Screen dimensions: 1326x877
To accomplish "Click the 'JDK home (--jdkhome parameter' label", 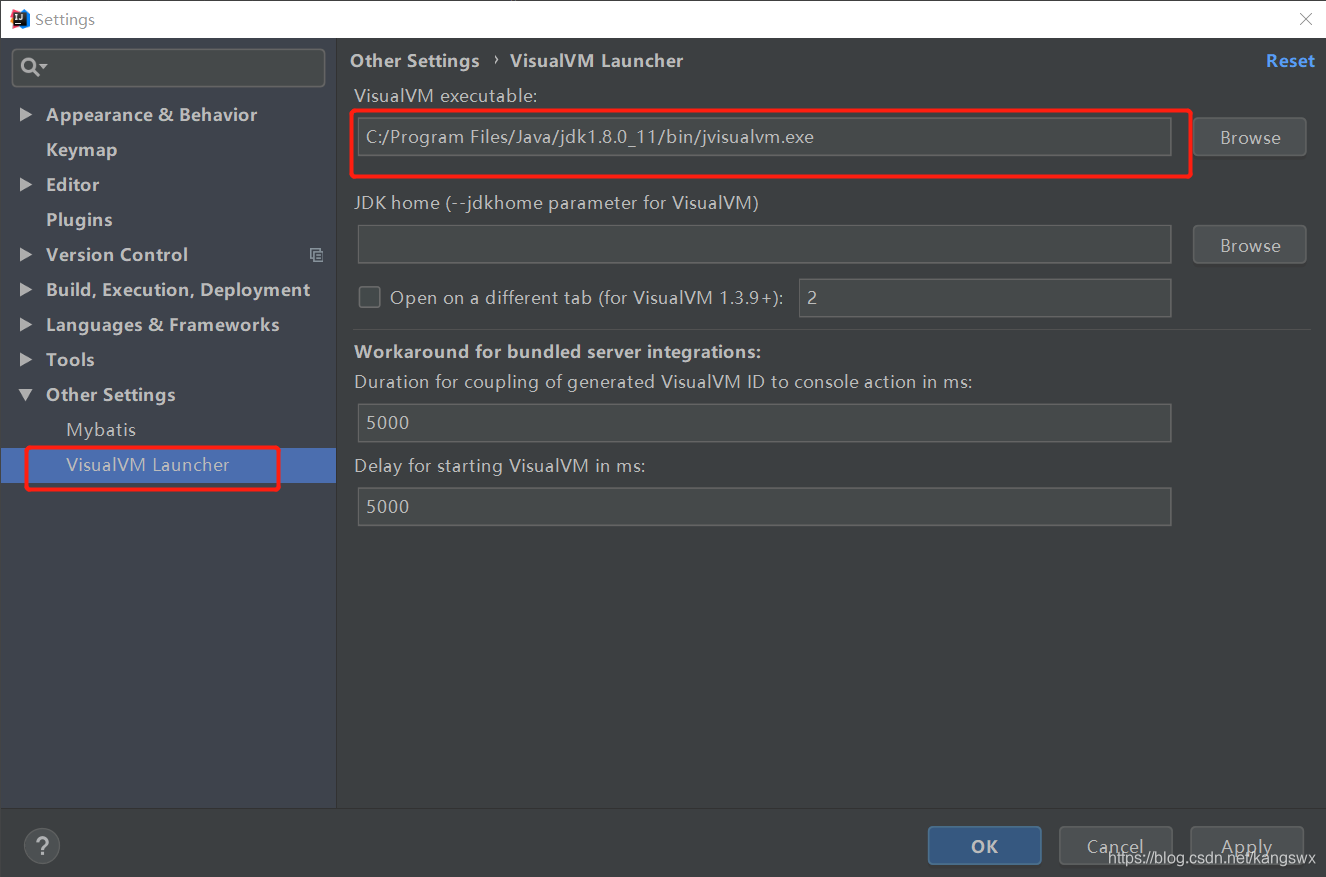I will (557, 203).
